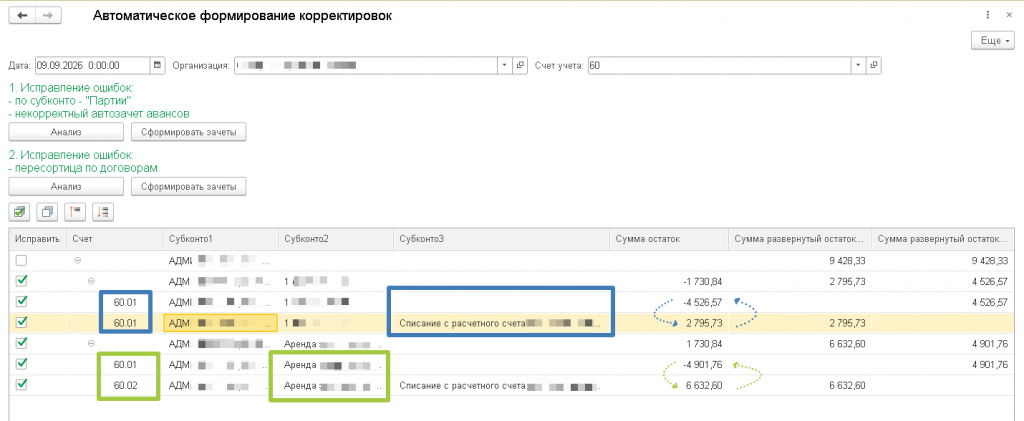1024x421 pixels.
Task: Expand the Счет учета dropdown list
Action: (859, 65)
